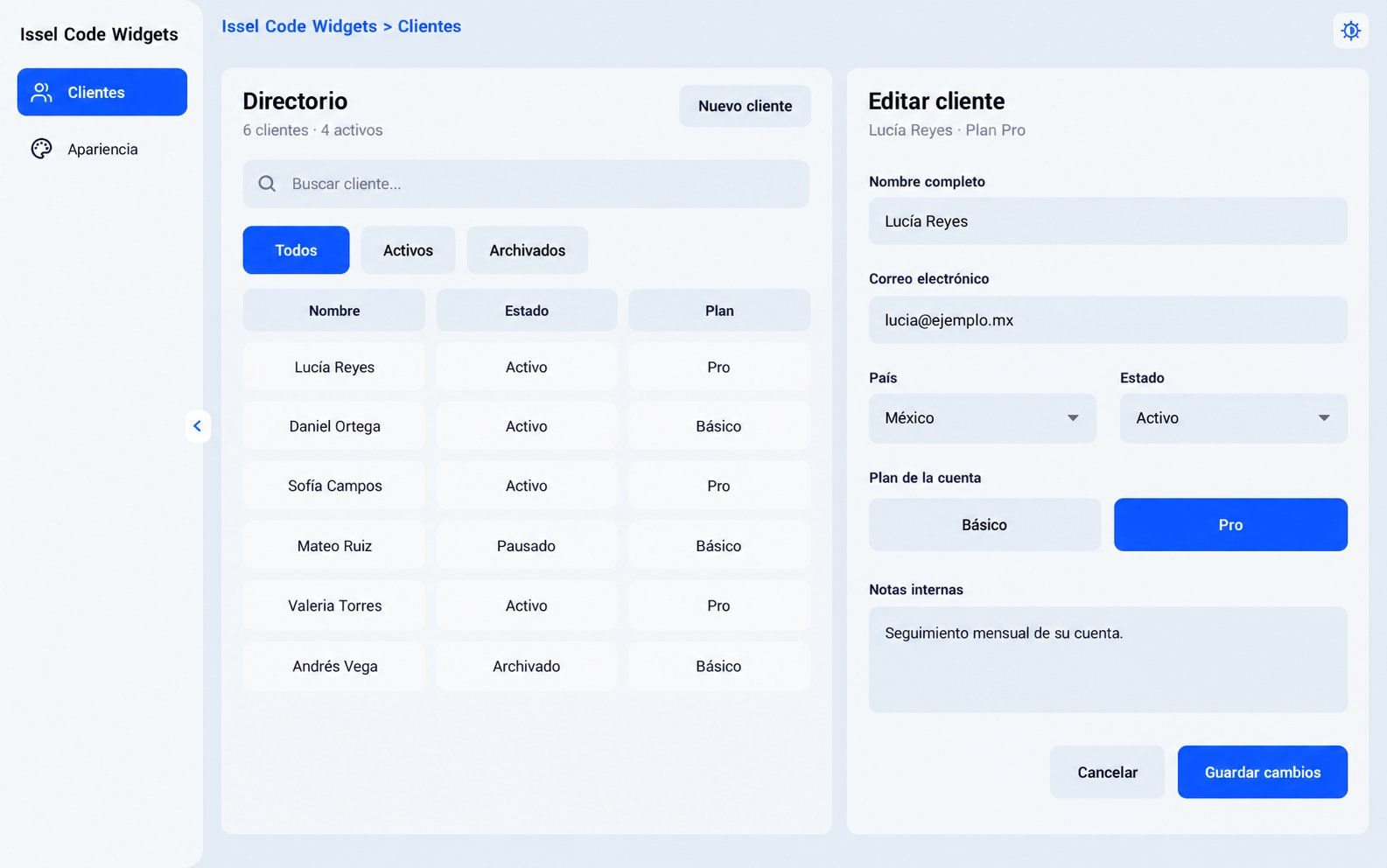Follow the Issel Code Widgets breadcrumb link

pyautogui.click(x=299, y=26)
